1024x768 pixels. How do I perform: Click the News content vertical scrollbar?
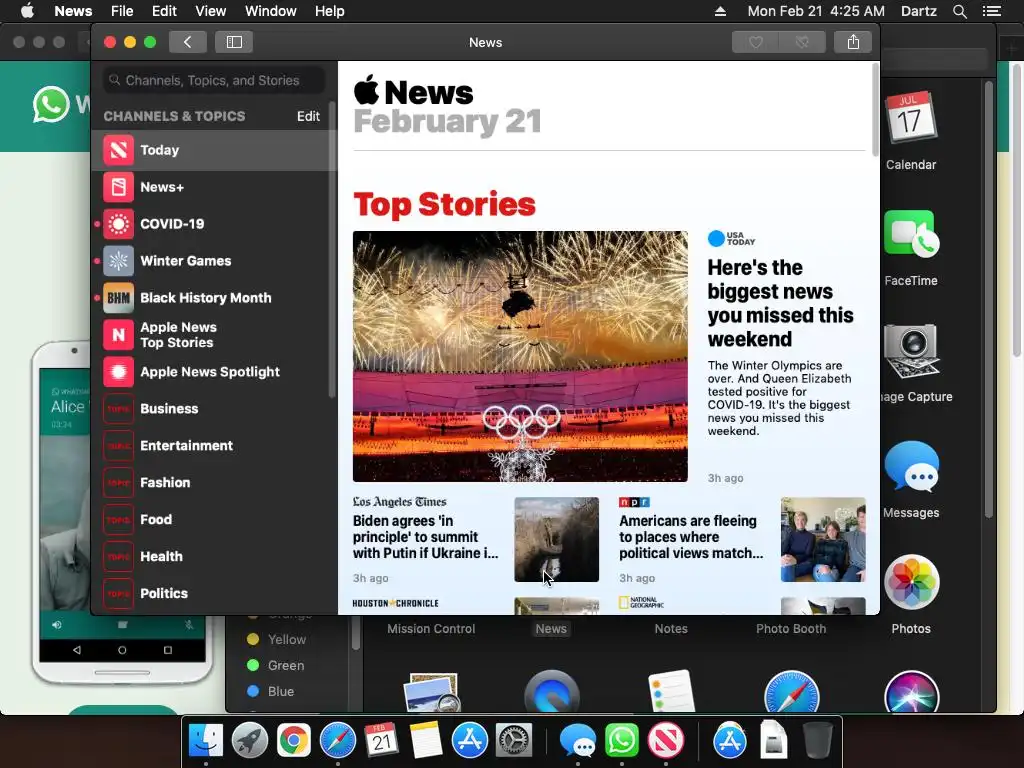tap(875, 110)
